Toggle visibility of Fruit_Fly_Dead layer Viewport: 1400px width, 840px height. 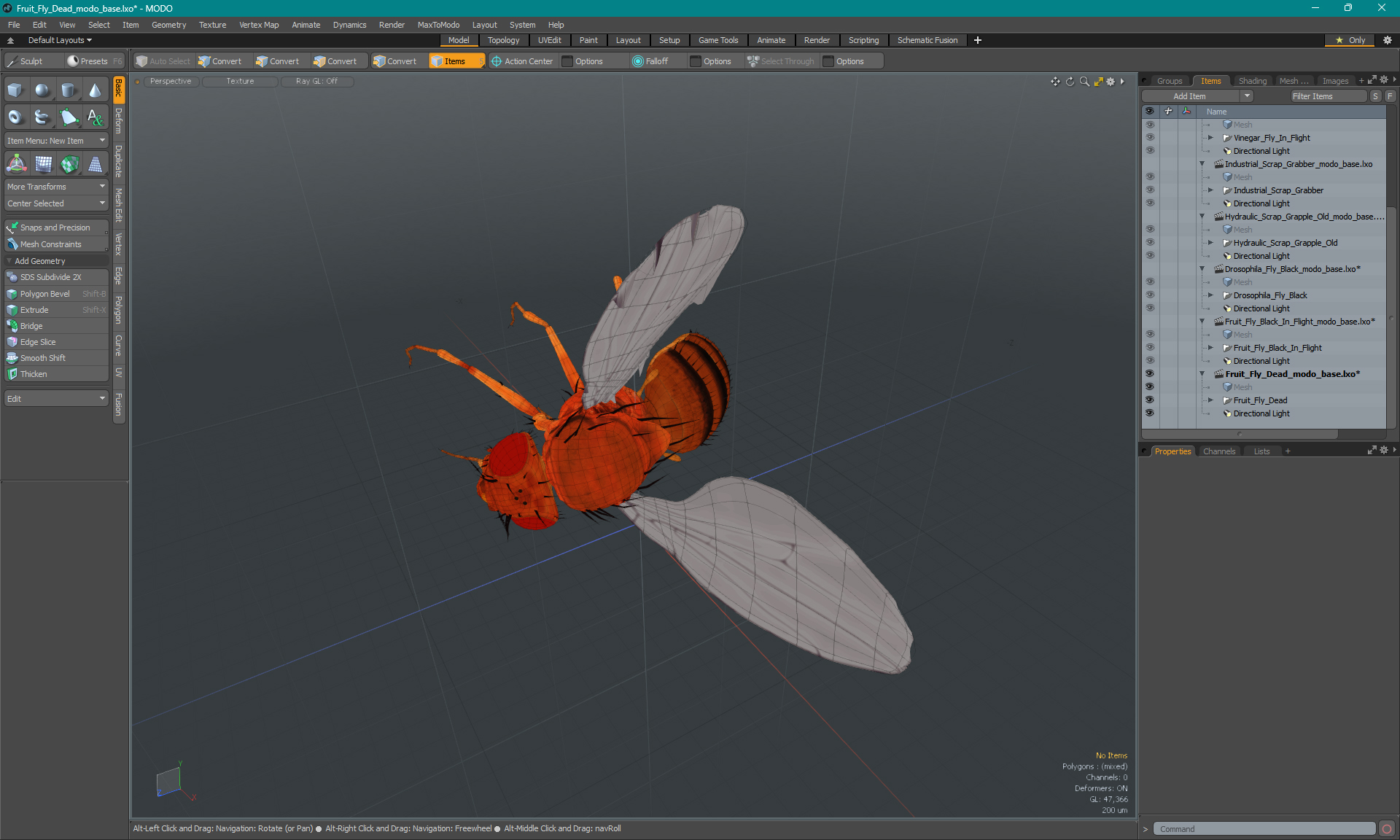[x=1149, y=400]
